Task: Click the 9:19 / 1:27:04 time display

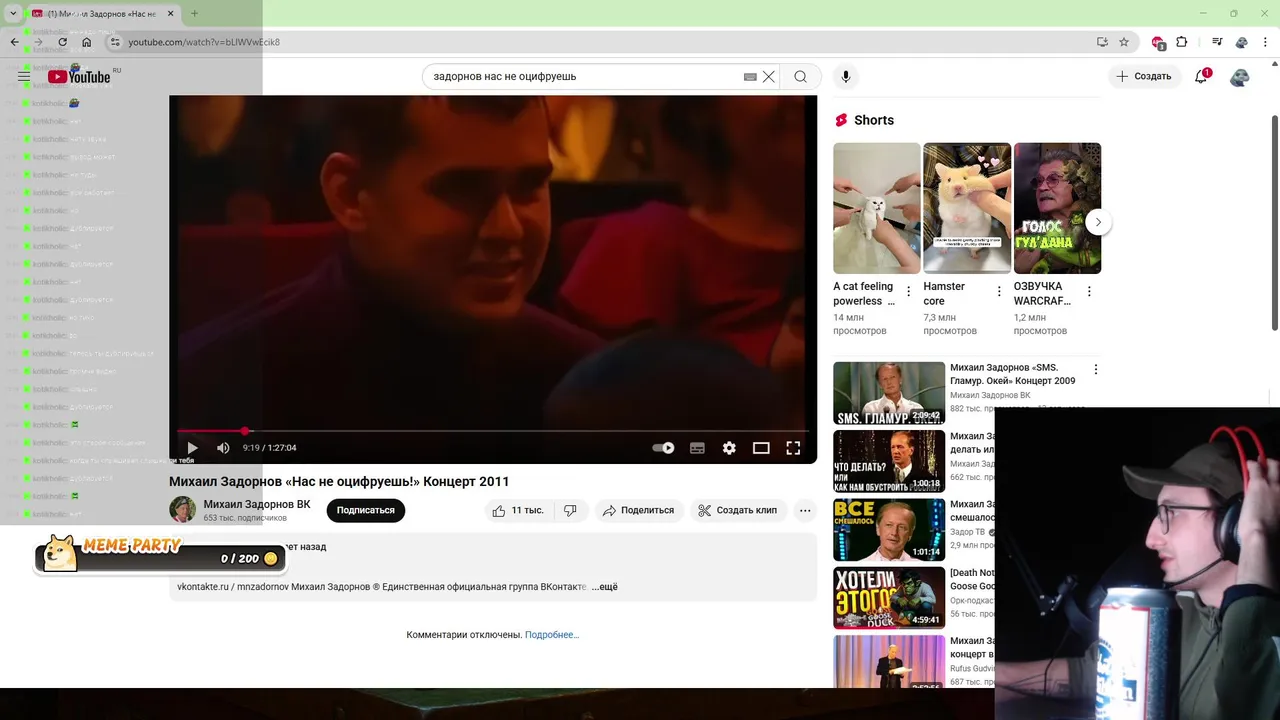Action: pos(269,448)
